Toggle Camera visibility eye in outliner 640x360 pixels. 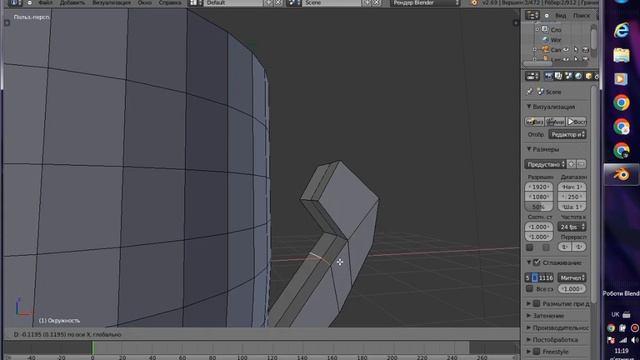[566, 50]
